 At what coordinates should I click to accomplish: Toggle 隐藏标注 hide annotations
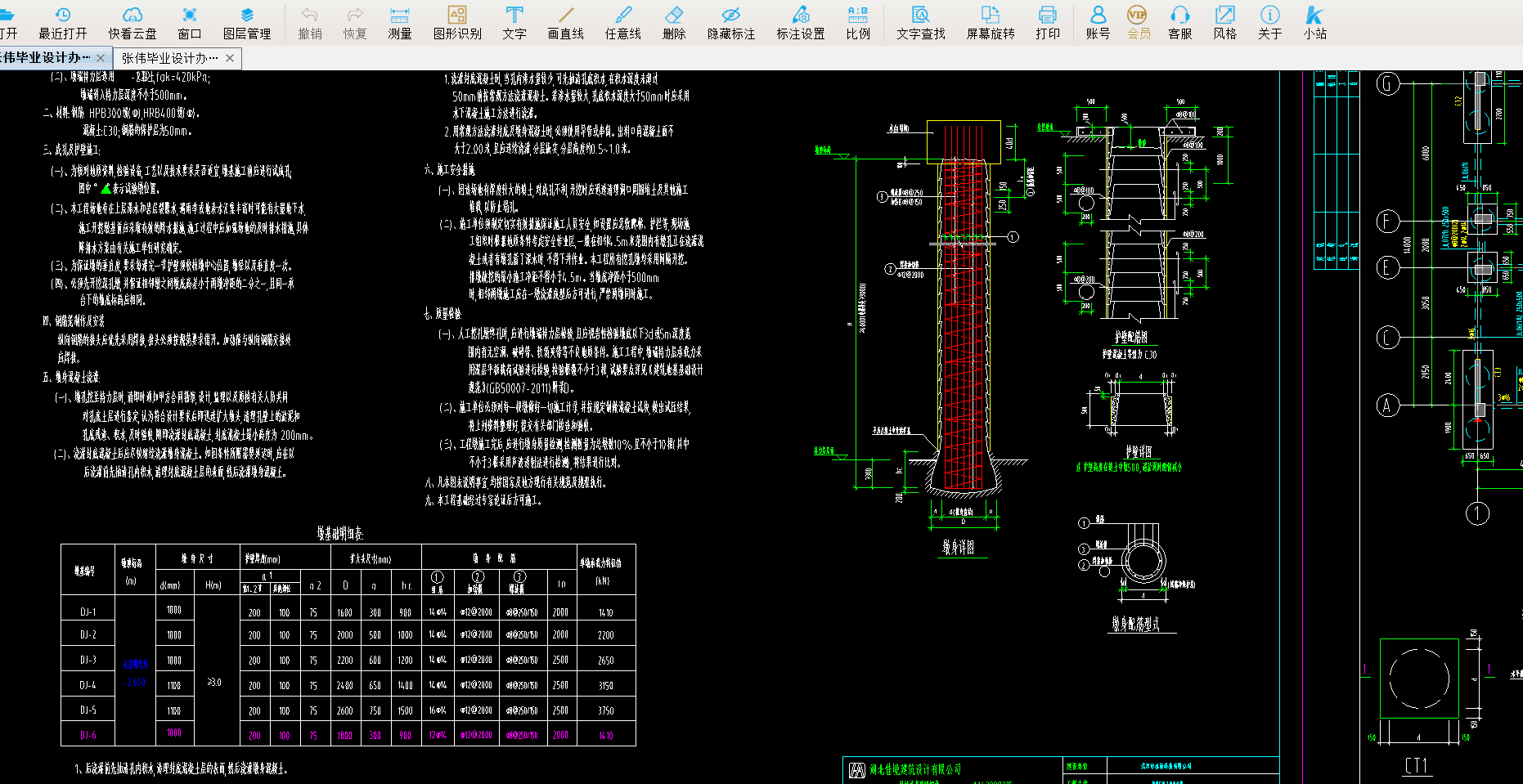pos(731,23)
